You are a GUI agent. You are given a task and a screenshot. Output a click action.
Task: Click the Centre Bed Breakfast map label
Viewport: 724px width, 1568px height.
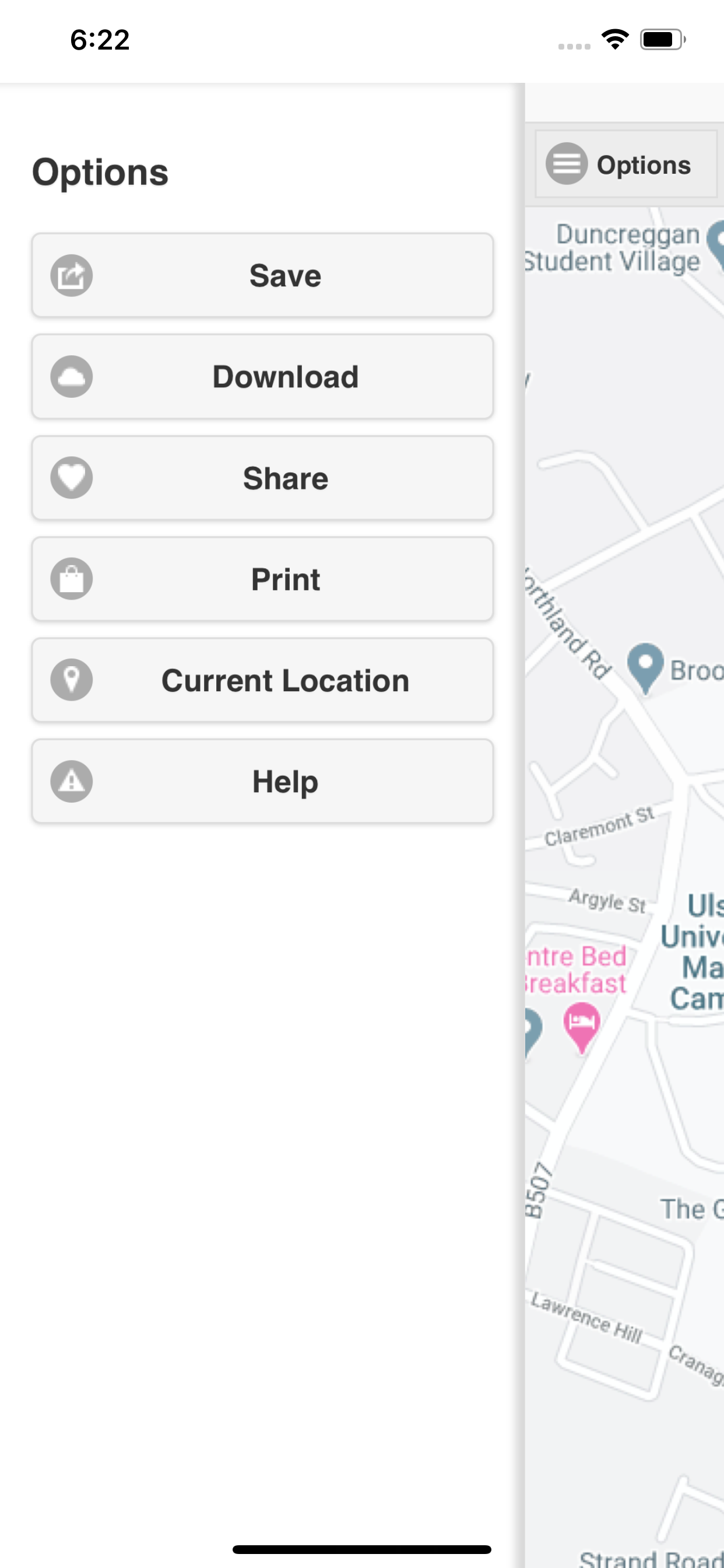pyautogui.click(x=575, y=970)
